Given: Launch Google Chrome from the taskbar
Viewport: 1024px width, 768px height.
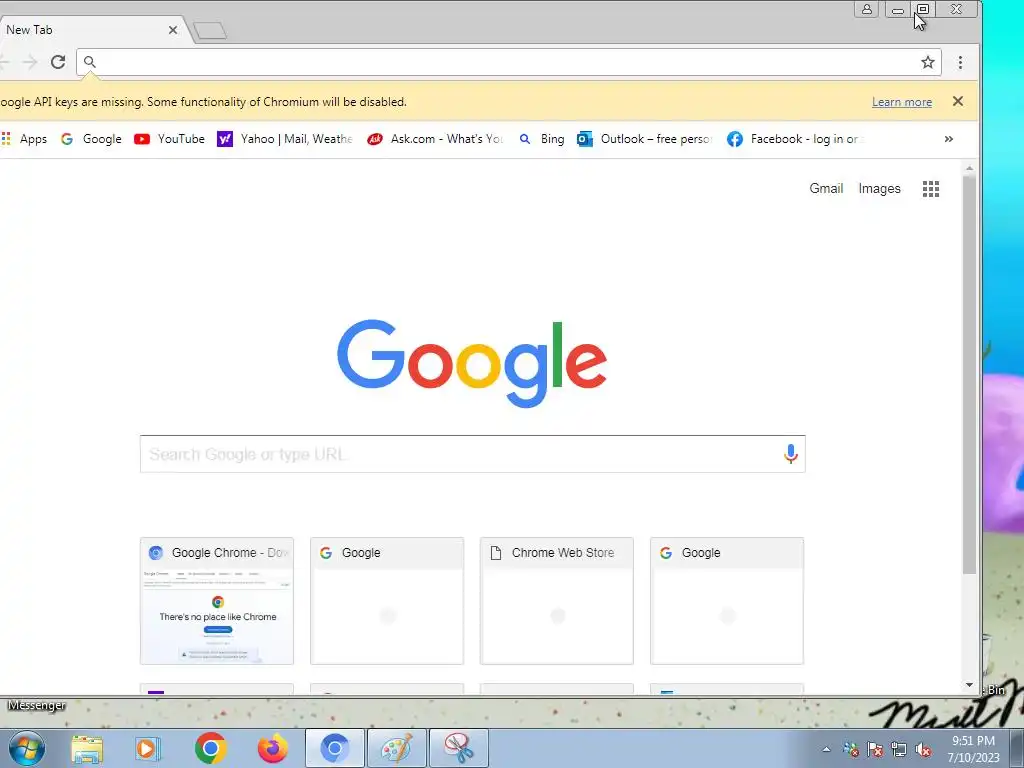Looking at the screenshot, I should tap(210, 748).
